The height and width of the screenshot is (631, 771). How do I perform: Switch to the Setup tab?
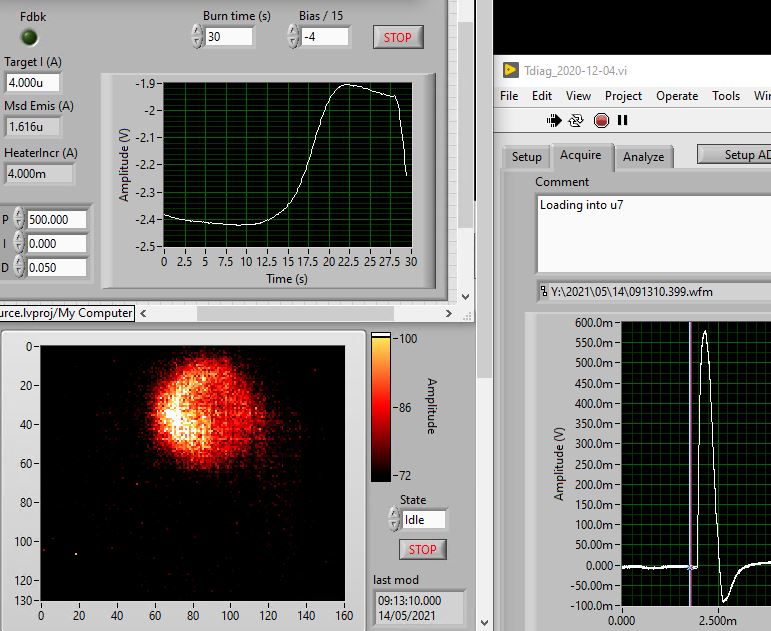click(x=526, y=157)
